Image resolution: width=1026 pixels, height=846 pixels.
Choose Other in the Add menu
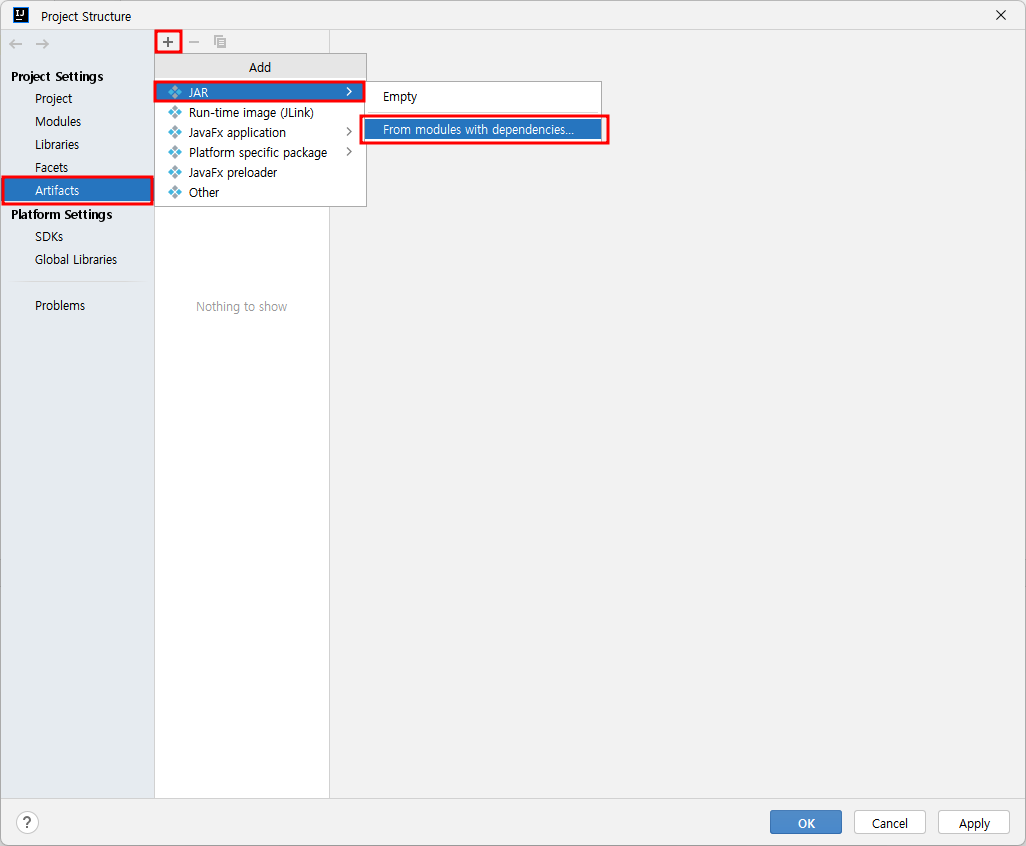click(260, 192)
